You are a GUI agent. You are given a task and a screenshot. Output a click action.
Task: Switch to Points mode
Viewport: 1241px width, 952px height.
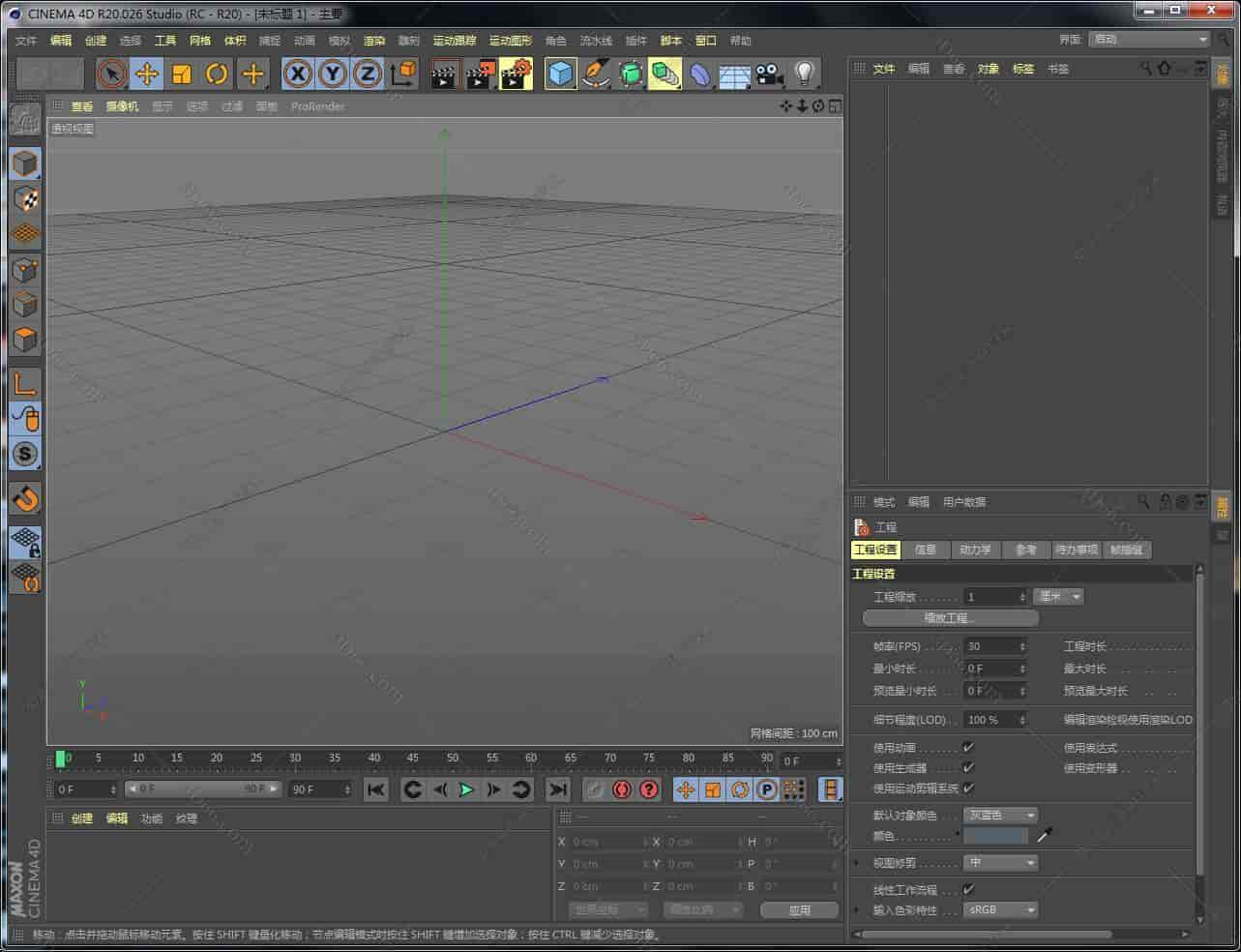tap(25, 271)
